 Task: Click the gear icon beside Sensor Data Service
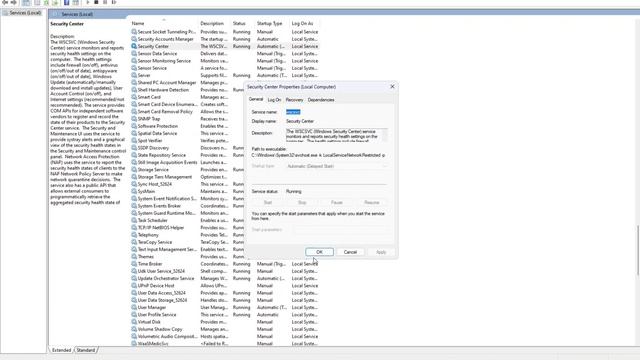[x=134, y=53]
